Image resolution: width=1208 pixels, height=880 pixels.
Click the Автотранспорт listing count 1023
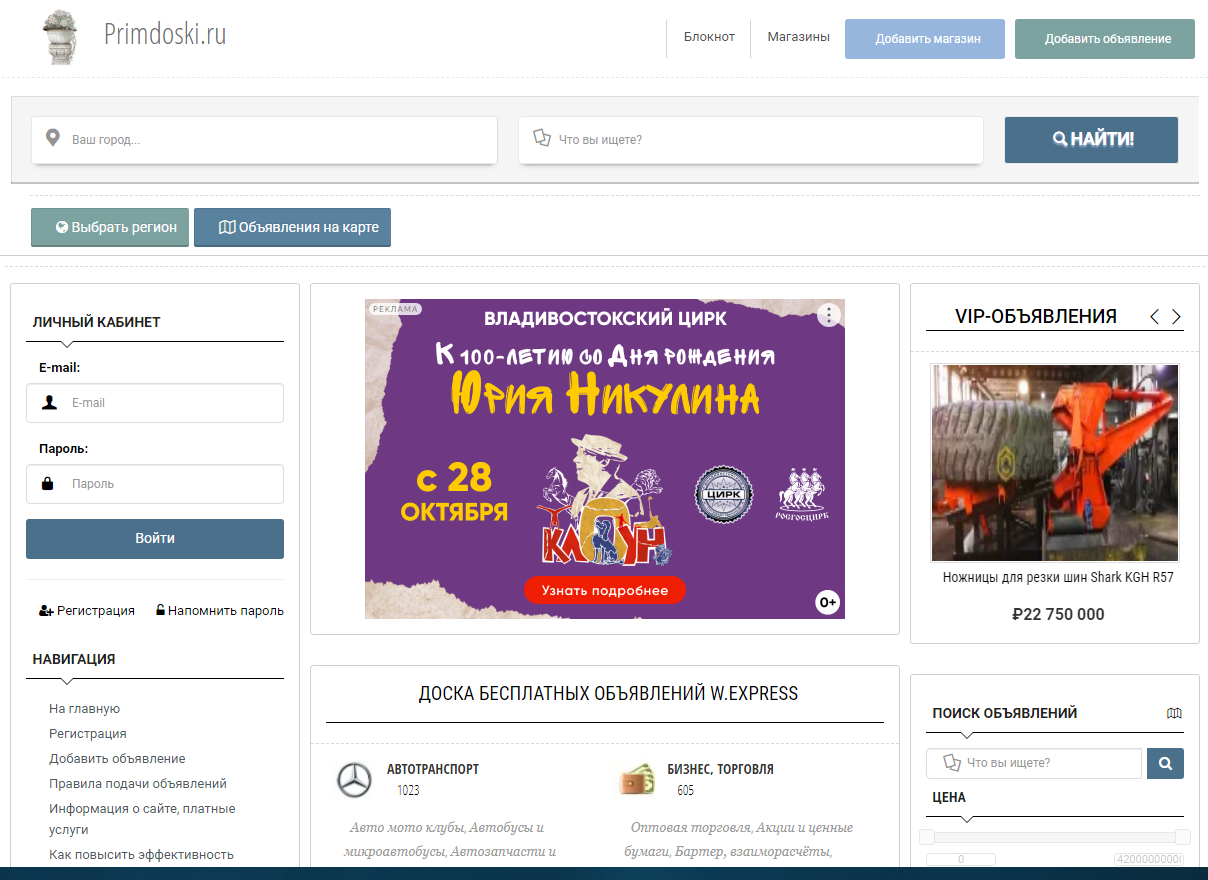[408, 791]
